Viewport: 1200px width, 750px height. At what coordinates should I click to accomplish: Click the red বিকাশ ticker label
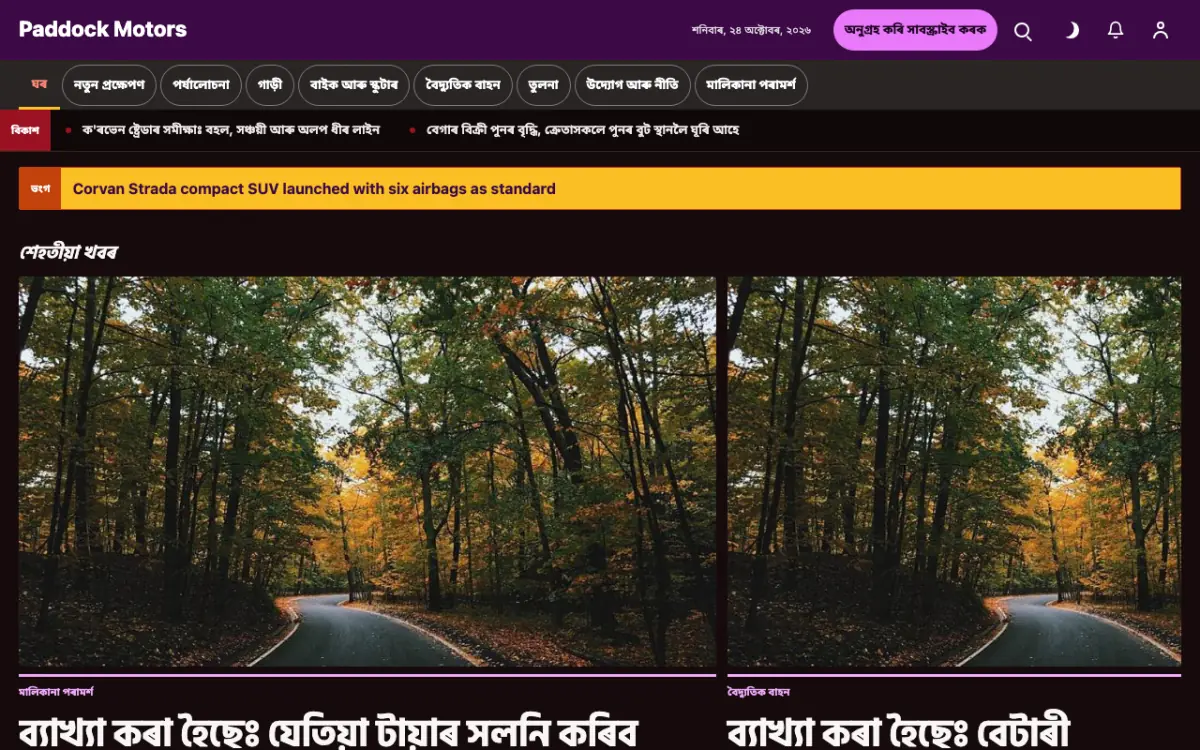25,130
